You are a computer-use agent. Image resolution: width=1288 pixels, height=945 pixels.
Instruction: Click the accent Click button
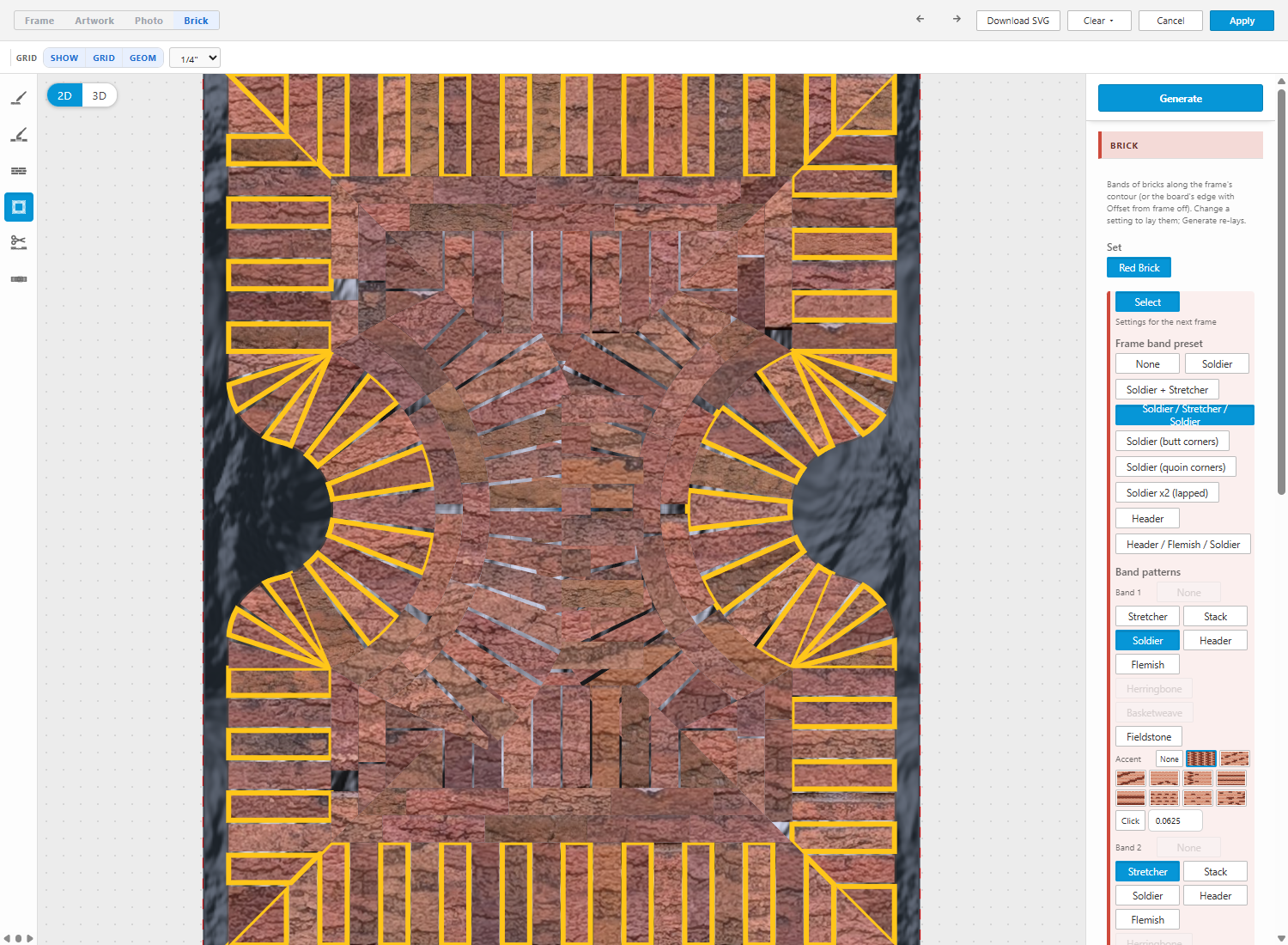click(1130, 821)
